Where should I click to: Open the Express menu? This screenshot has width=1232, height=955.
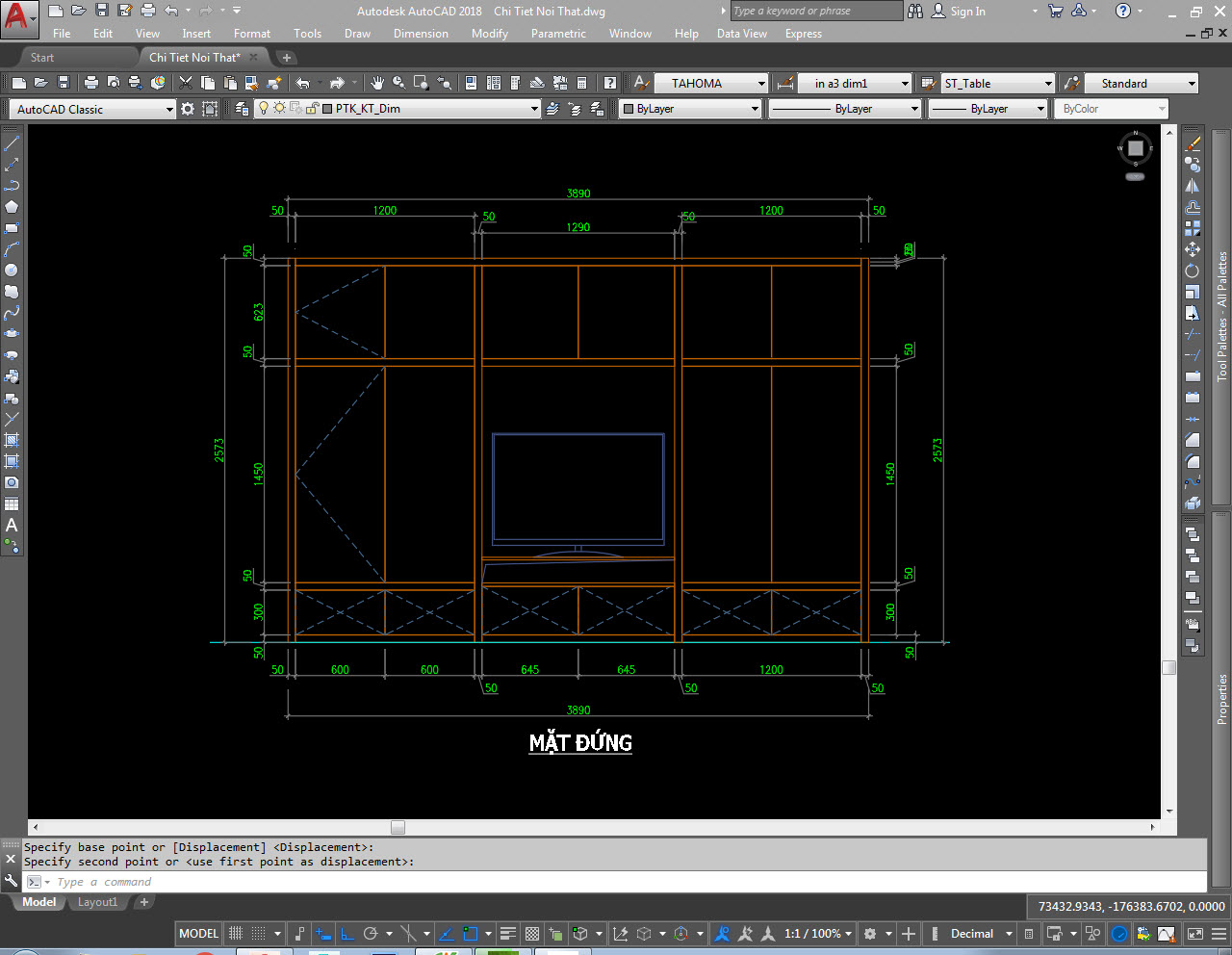coord(803,33)
